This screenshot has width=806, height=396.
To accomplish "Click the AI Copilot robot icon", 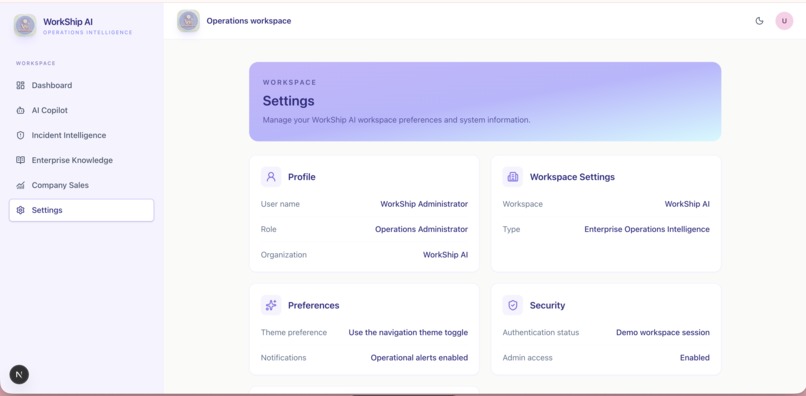I will tap(21, 111).
